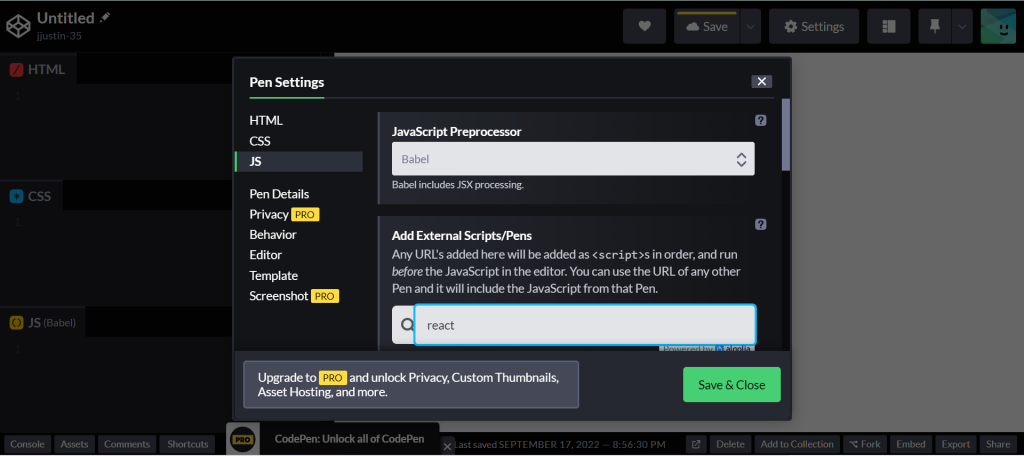Click the CodePen logo icon
This screenshot has width=1024, height=456.
click(x=18, y=26)
